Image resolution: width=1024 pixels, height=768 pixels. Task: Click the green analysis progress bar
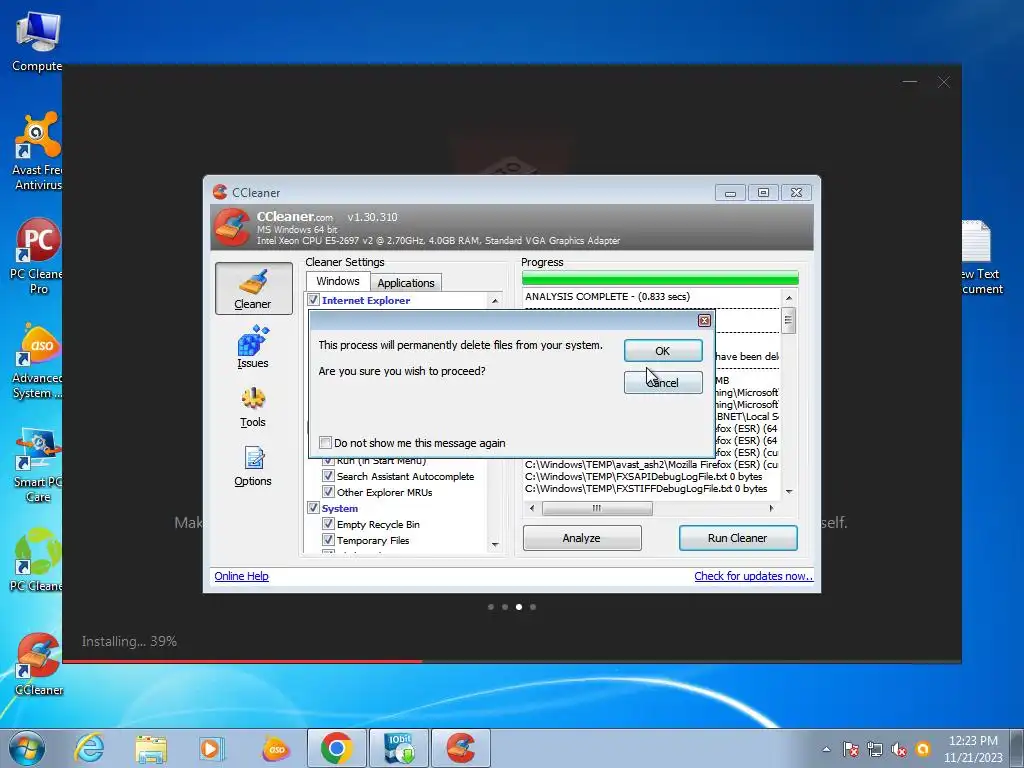(x=660, y=278)
